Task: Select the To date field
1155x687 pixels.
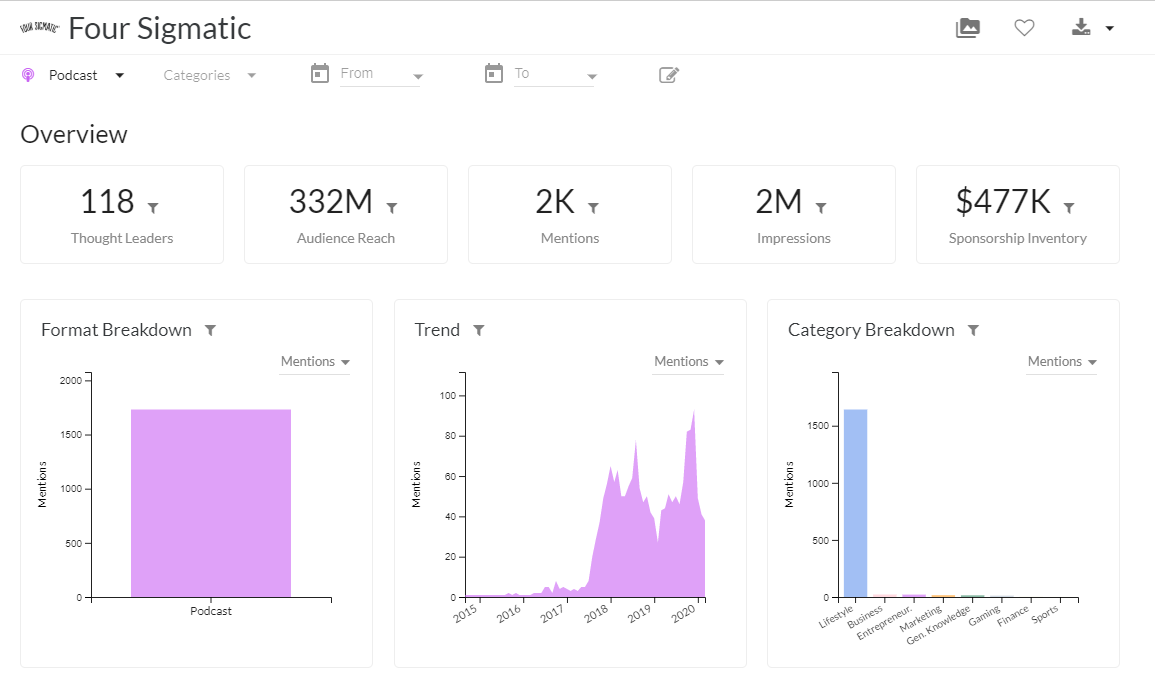Action: tap(554, 74)
